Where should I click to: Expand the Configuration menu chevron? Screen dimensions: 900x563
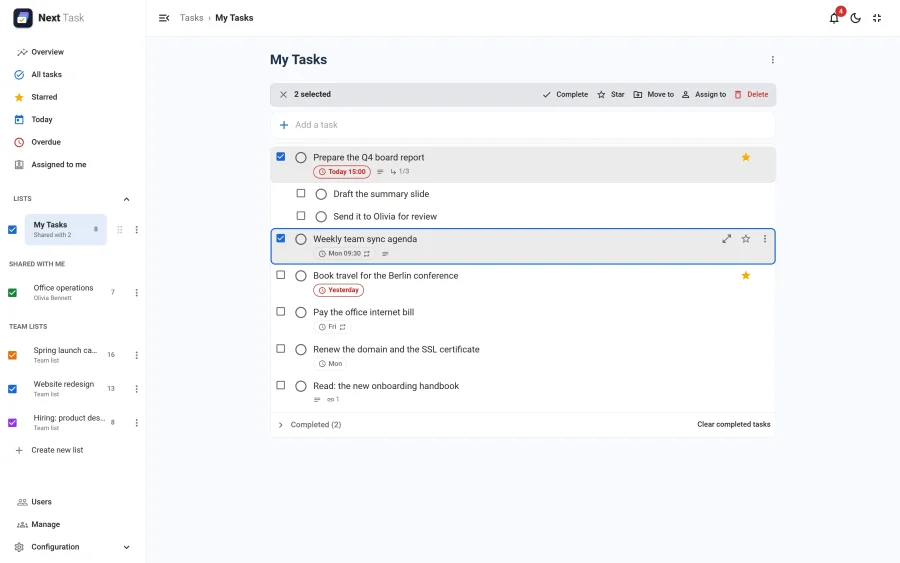(126, 547)
